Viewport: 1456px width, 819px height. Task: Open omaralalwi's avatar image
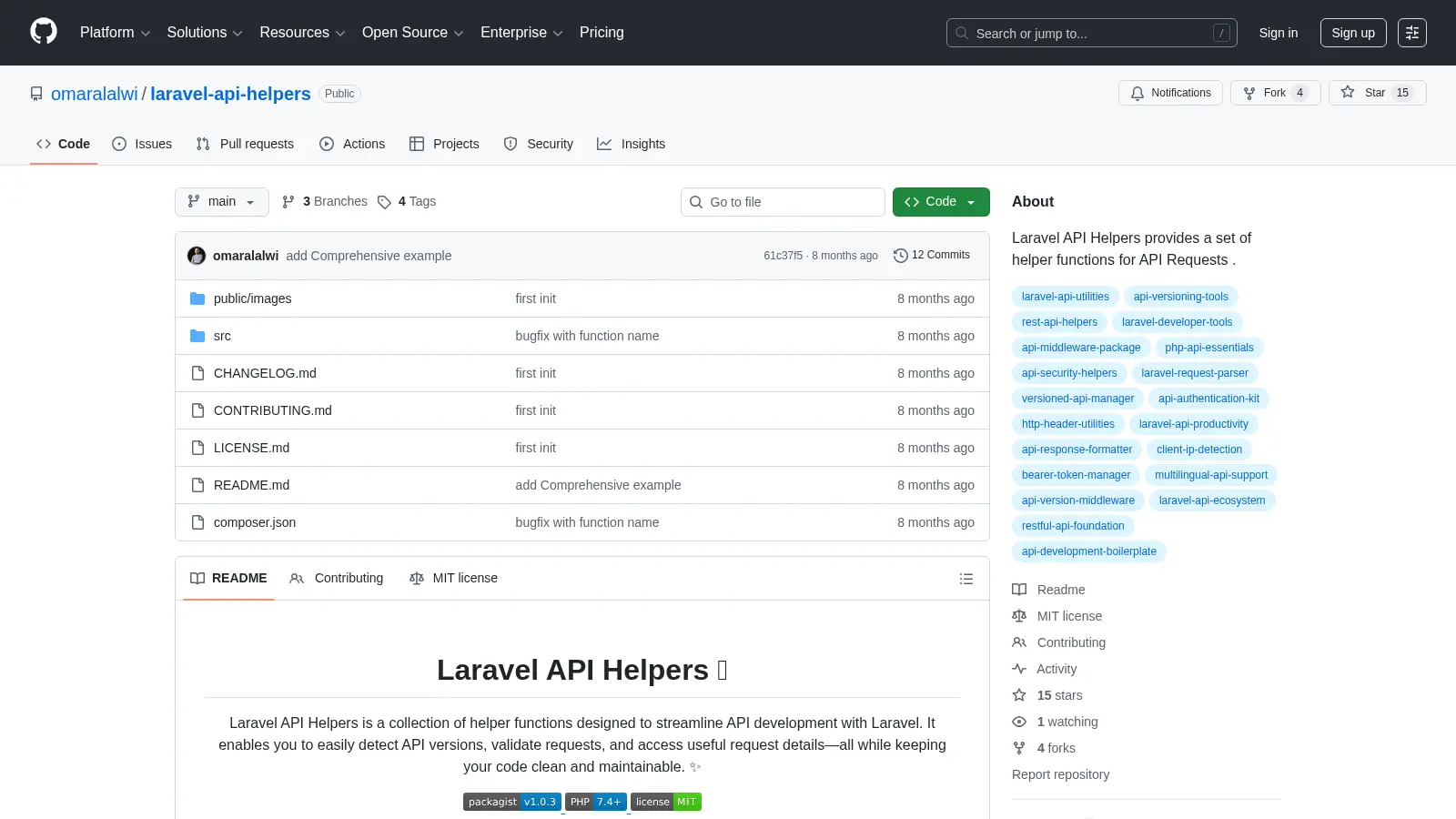tap(197, 256)
